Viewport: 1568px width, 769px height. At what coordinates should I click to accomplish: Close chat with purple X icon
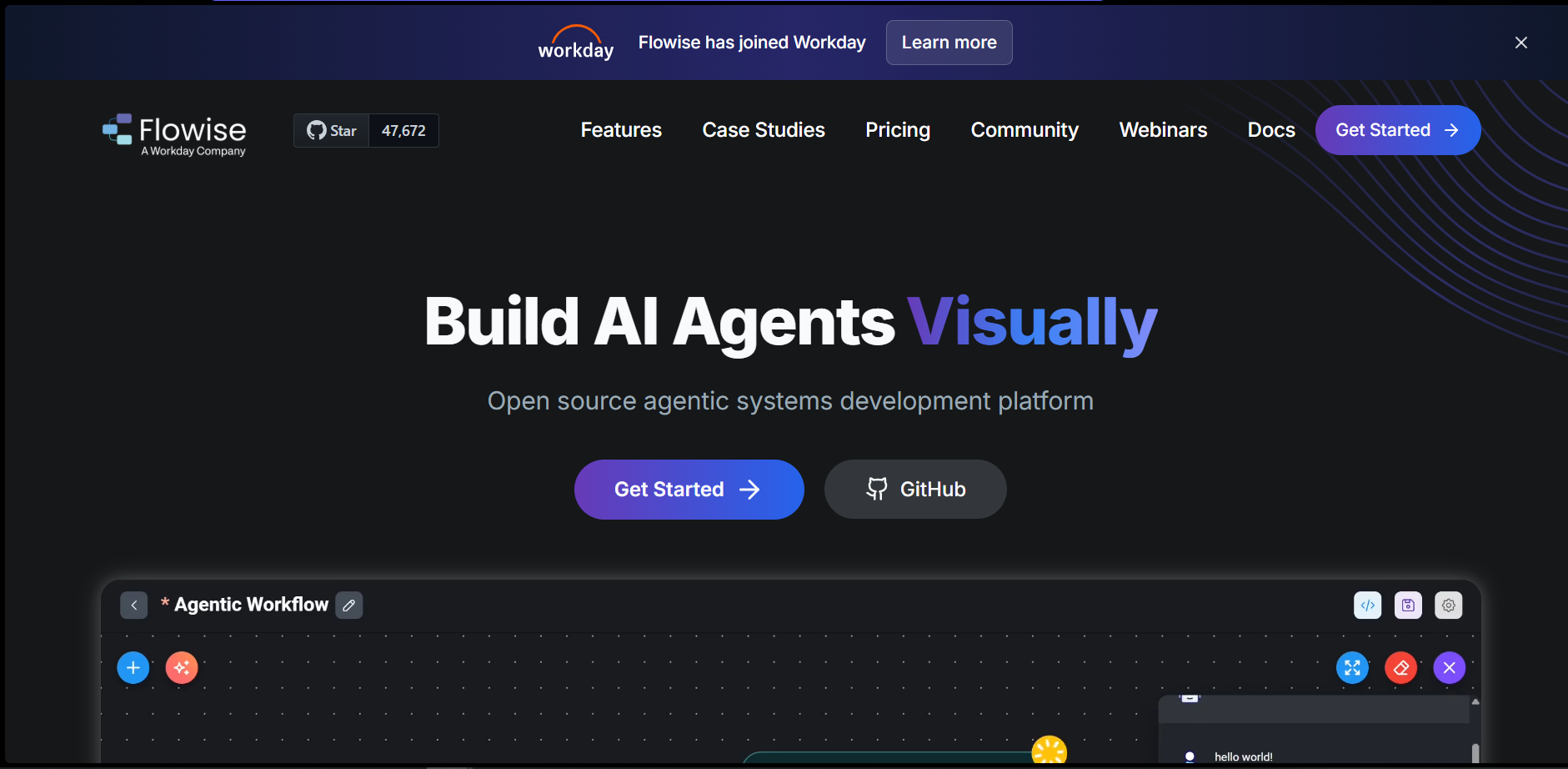[x=1450, y=667]
